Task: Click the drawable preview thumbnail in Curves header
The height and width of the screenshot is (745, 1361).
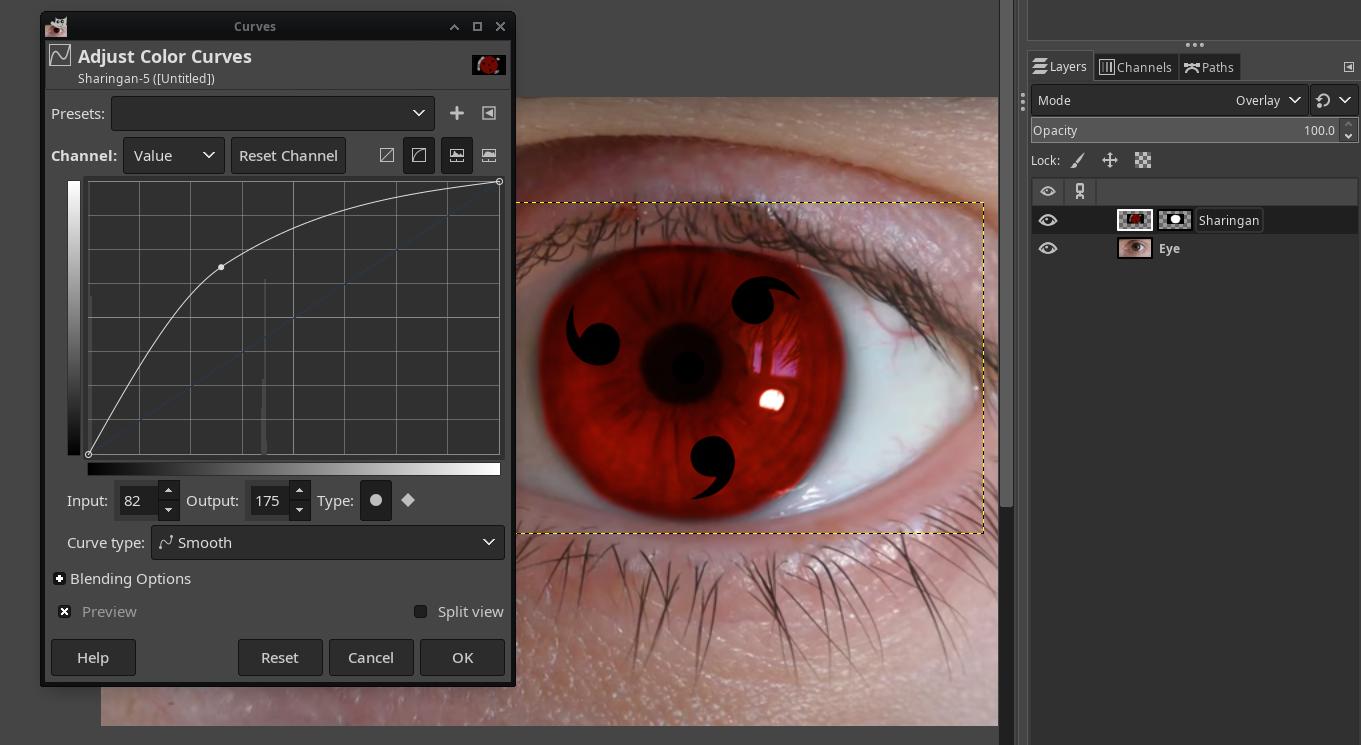Action: point(489,65)
